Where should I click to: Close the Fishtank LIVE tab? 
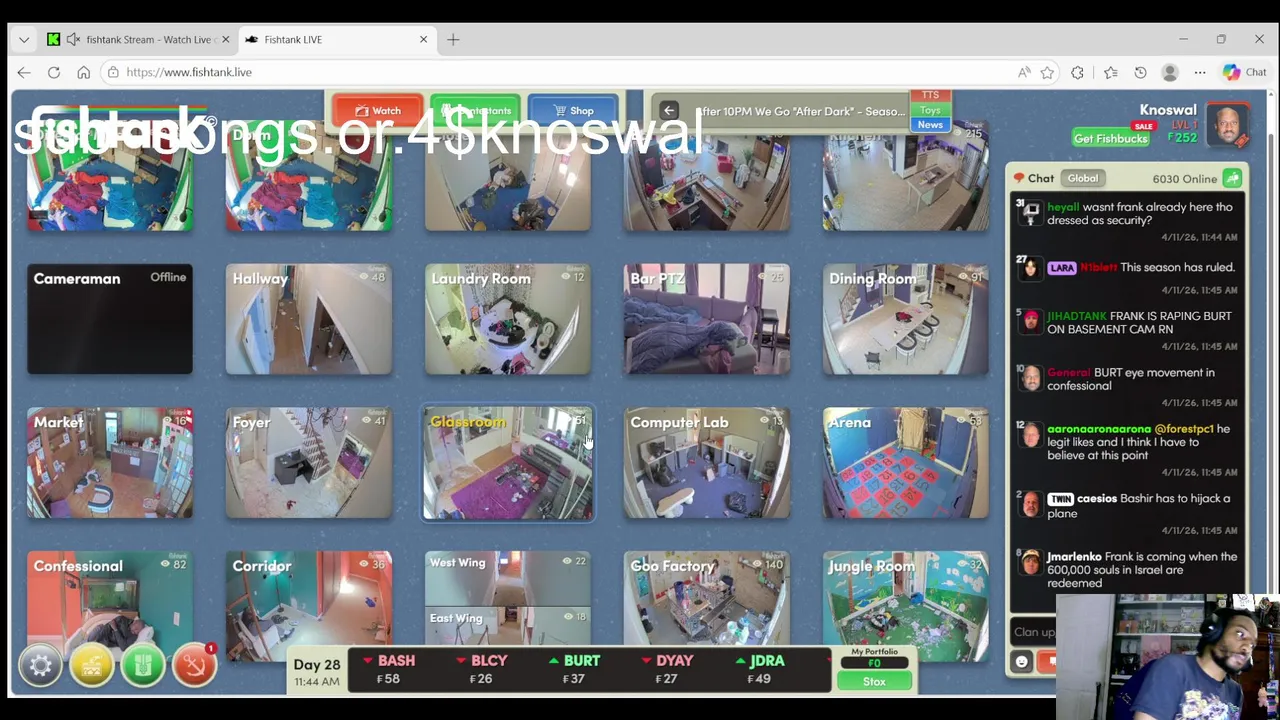click(x=423, y=39)
